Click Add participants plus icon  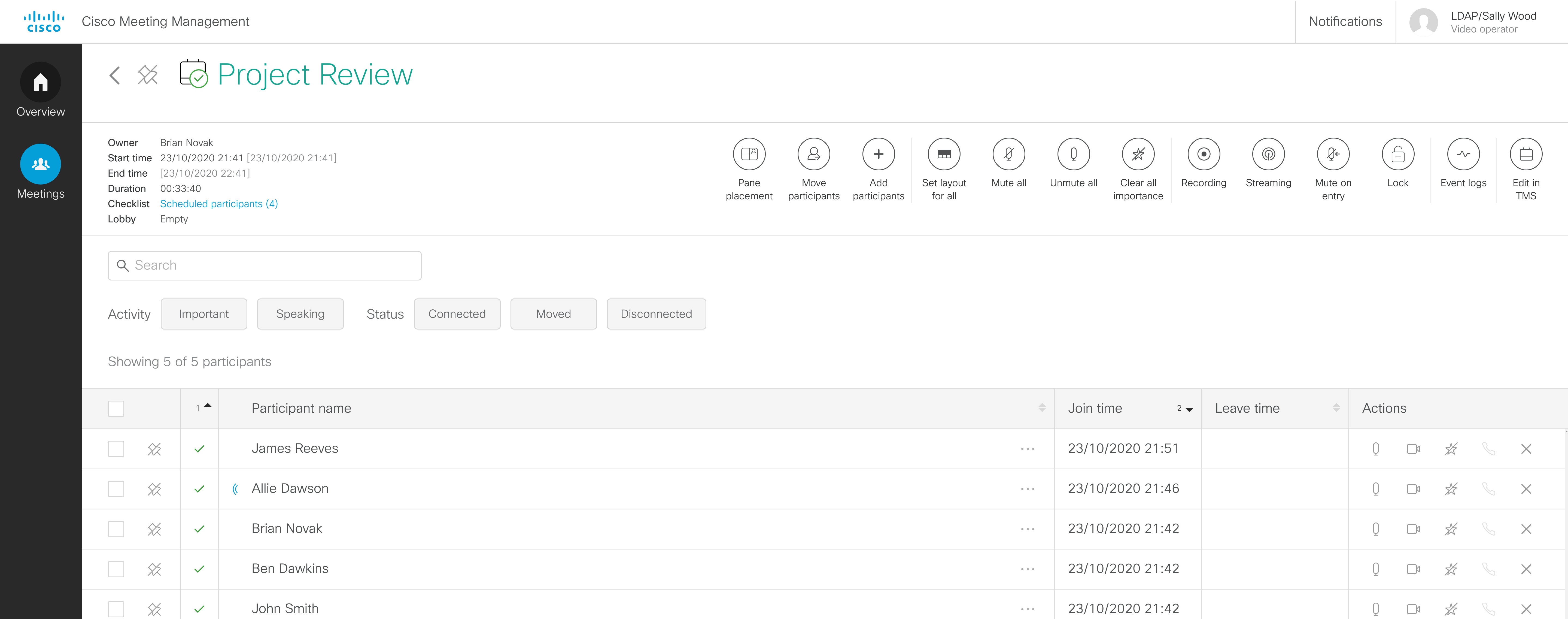point(878,155)
